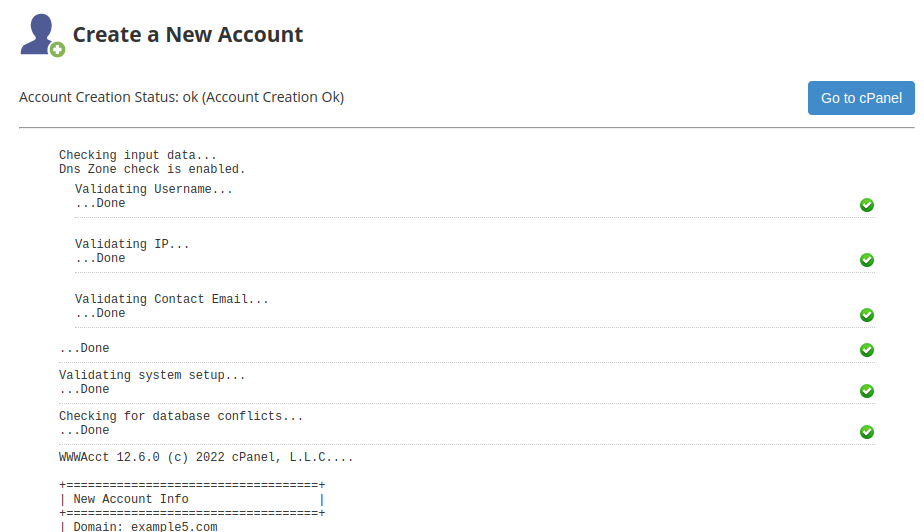Click the Checking input data log line

[x=137, y=155]
